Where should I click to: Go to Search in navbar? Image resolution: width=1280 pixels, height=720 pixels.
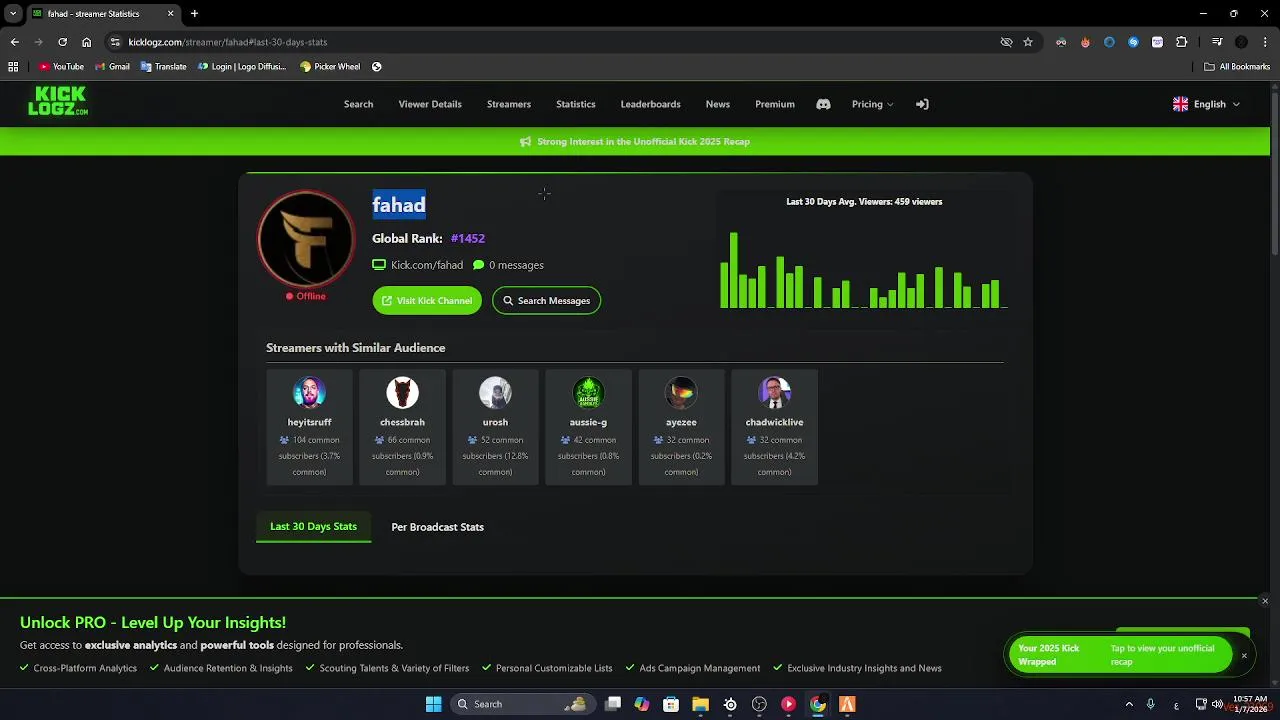358,104
